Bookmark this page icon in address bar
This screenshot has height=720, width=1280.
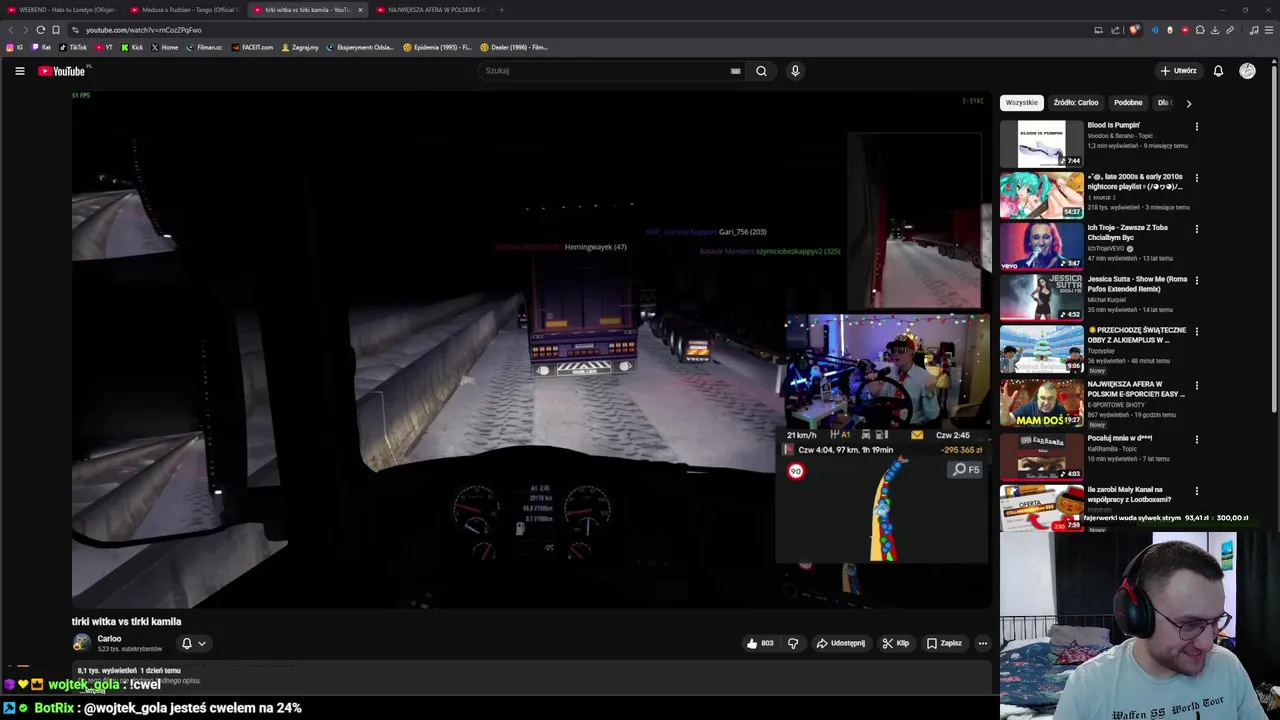(55, 30)
